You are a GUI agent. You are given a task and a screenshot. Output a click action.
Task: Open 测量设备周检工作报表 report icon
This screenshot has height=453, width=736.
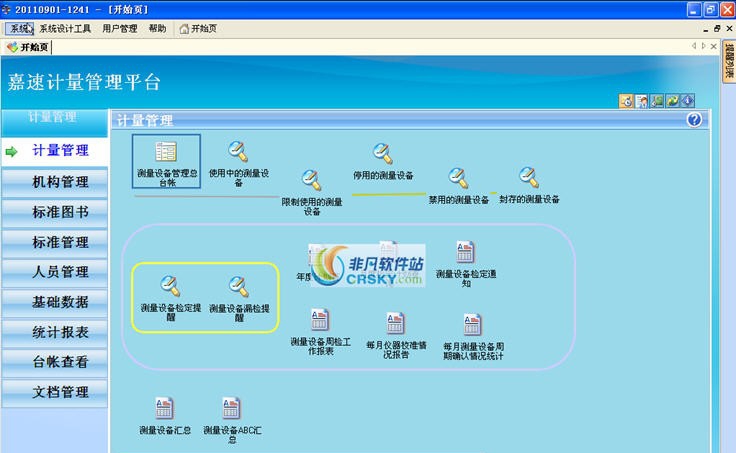click(320, 320)
